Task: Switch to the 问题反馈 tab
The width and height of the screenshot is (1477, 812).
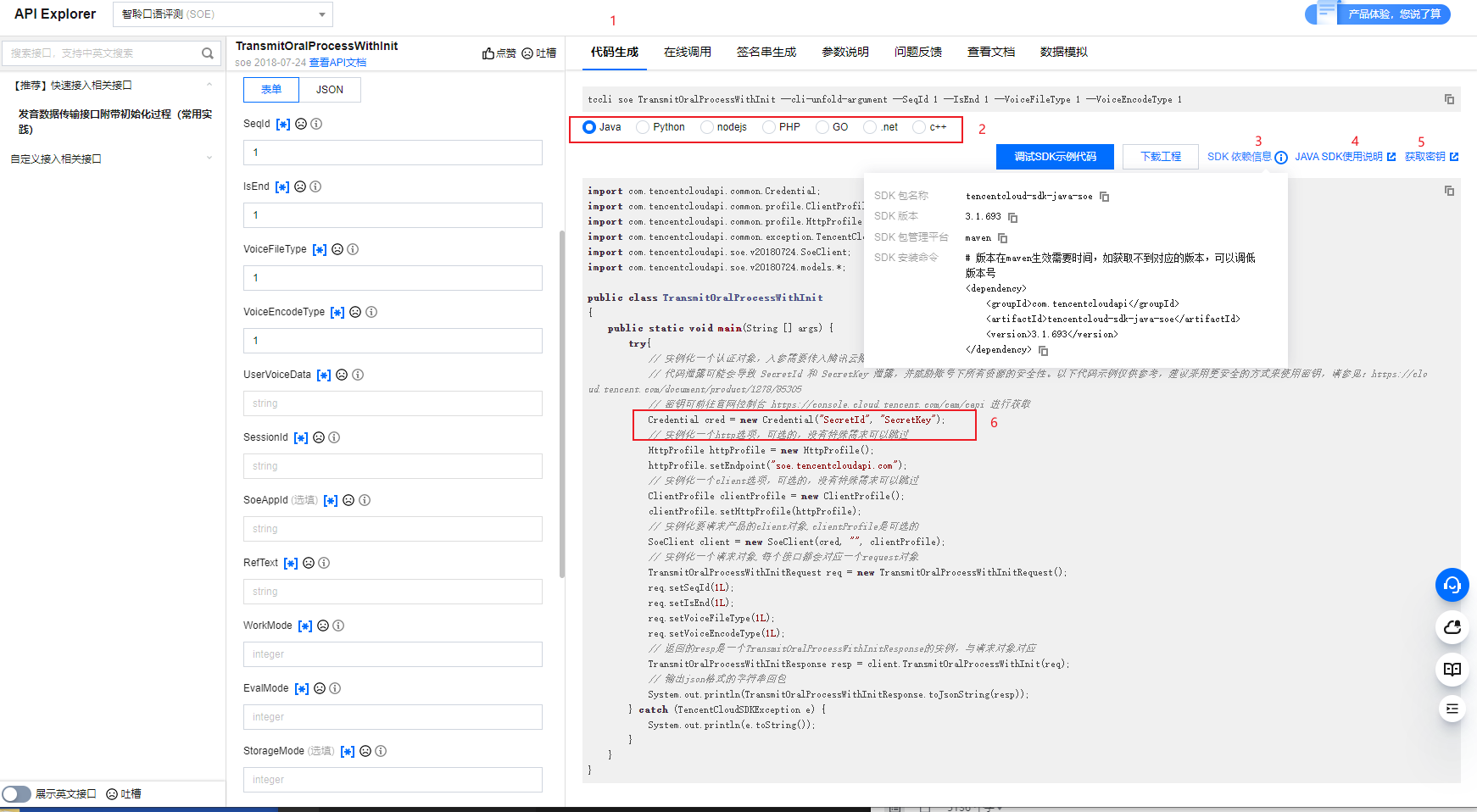Action: click(x=918, y=52)
